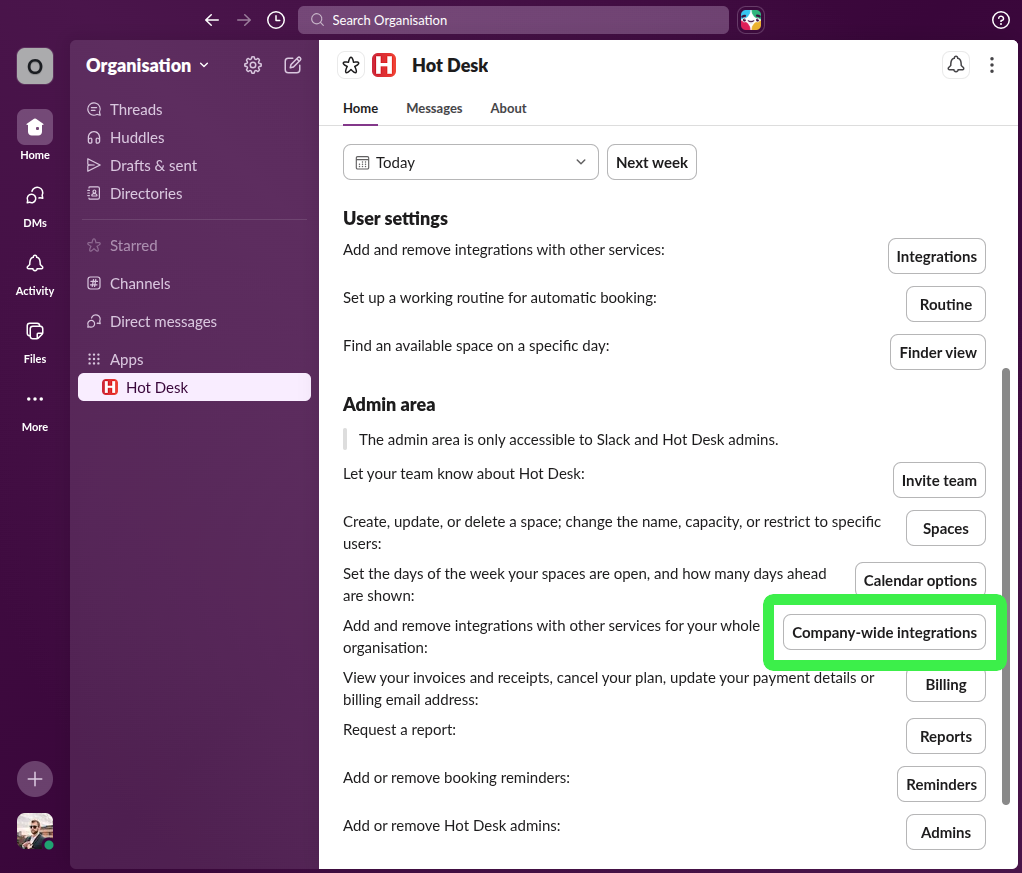
Task: Open the Today date dropdown
Action: coord(470,161)
